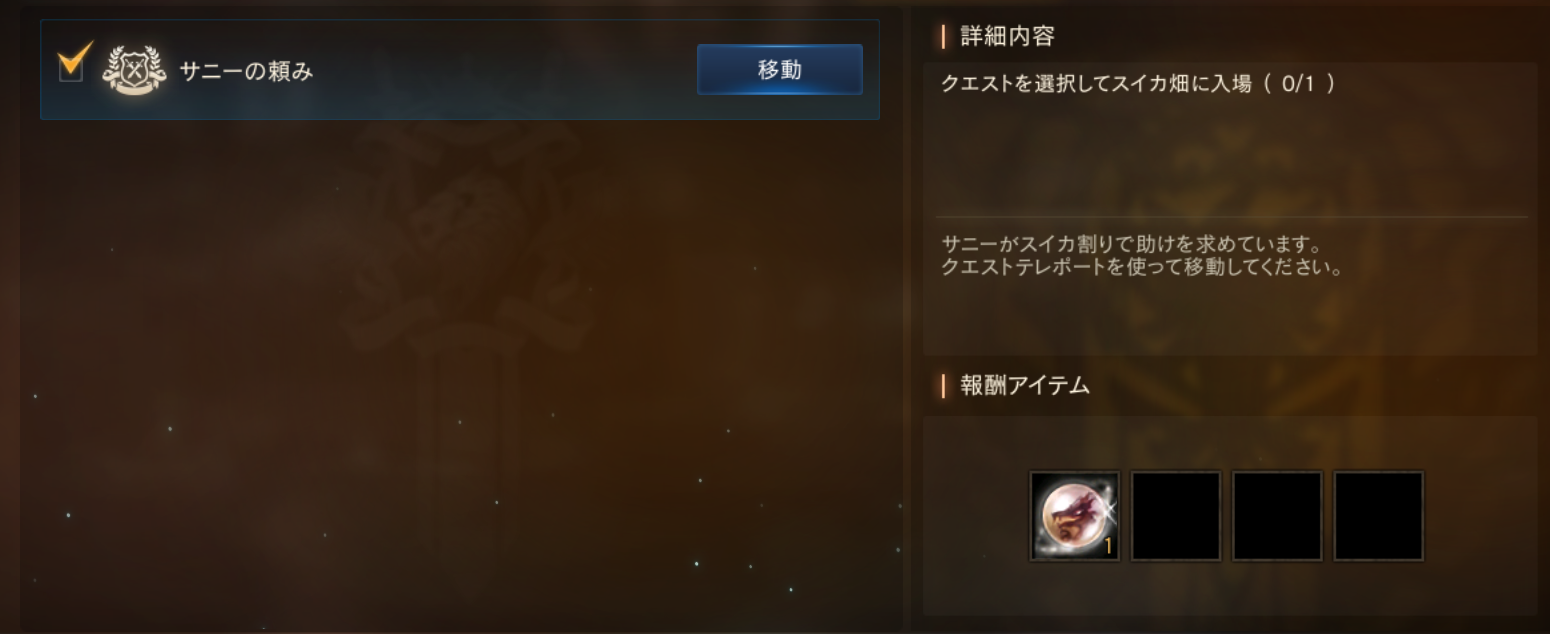The image size is (1550, 634).
Task: Open the dragon orb reward item icon
Action: [1074, 516]
